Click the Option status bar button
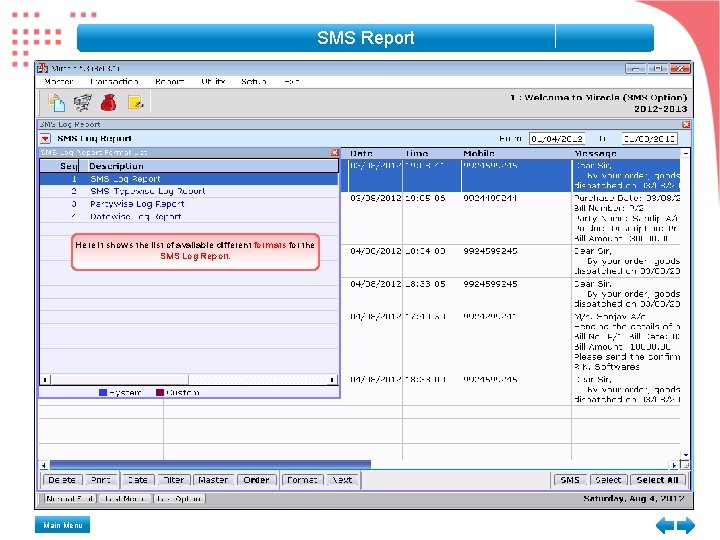 click(179, 499)
